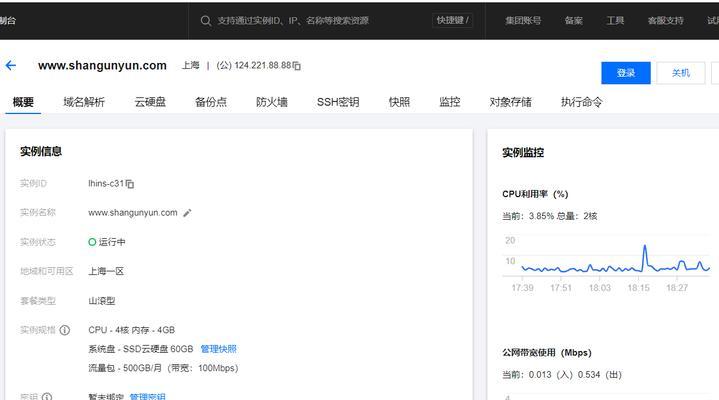Open the 管理快照 link

pyautogui.click(x=219, y=349)
